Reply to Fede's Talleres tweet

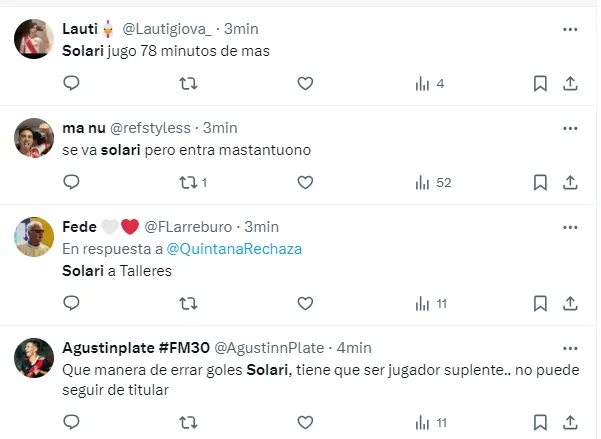point(71,303)
